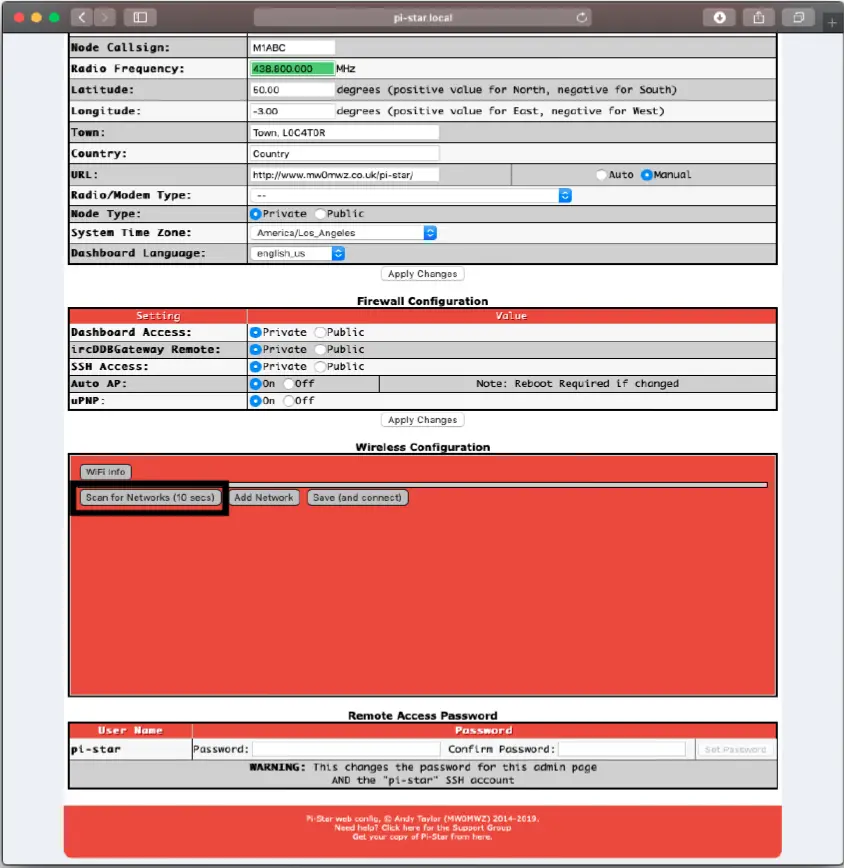Open the Dashboard Language dropdown
844x868 pixels.
[298, 254]
